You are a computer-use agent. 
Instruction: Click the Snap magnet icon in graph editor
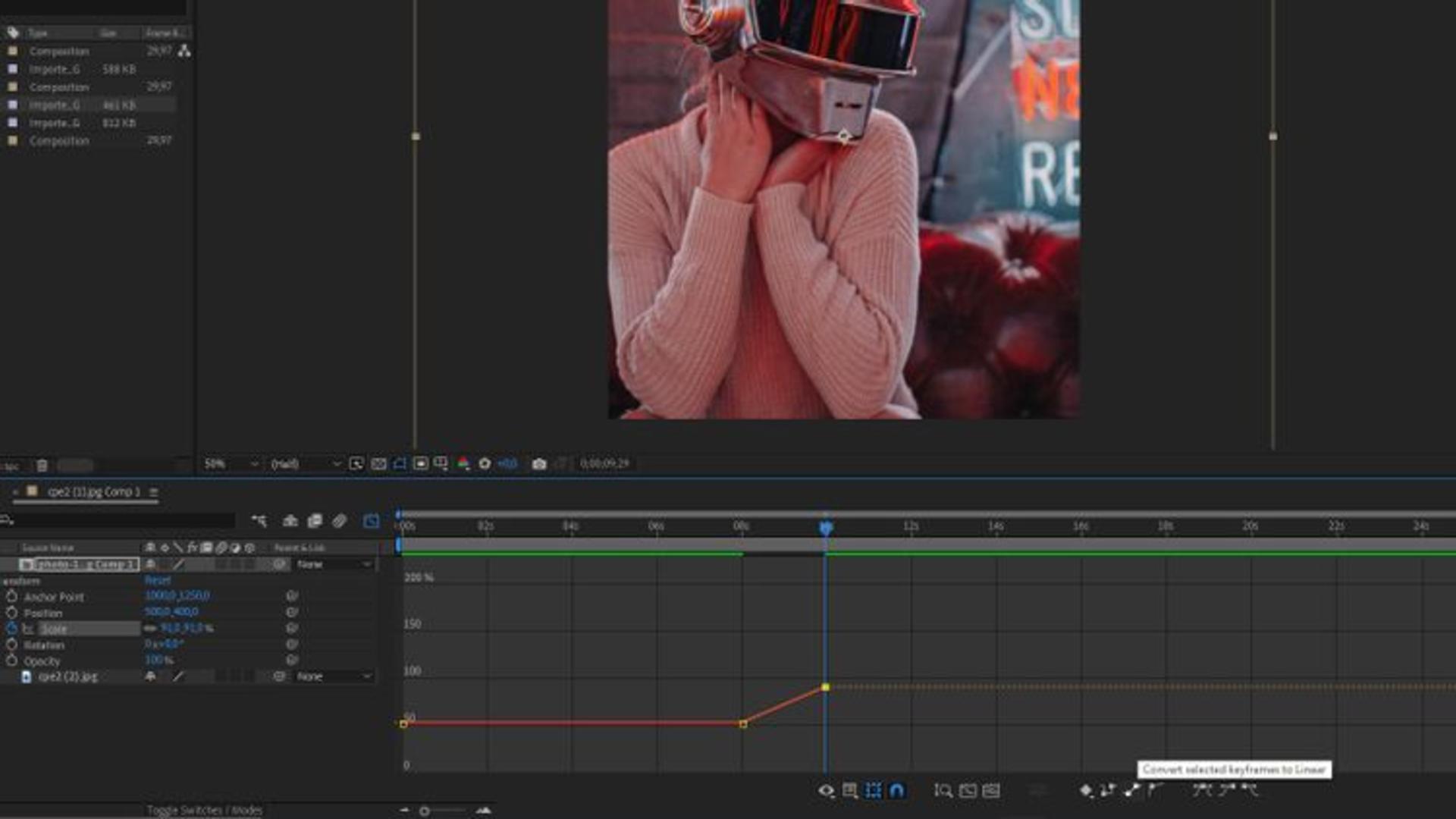[897, 790]
